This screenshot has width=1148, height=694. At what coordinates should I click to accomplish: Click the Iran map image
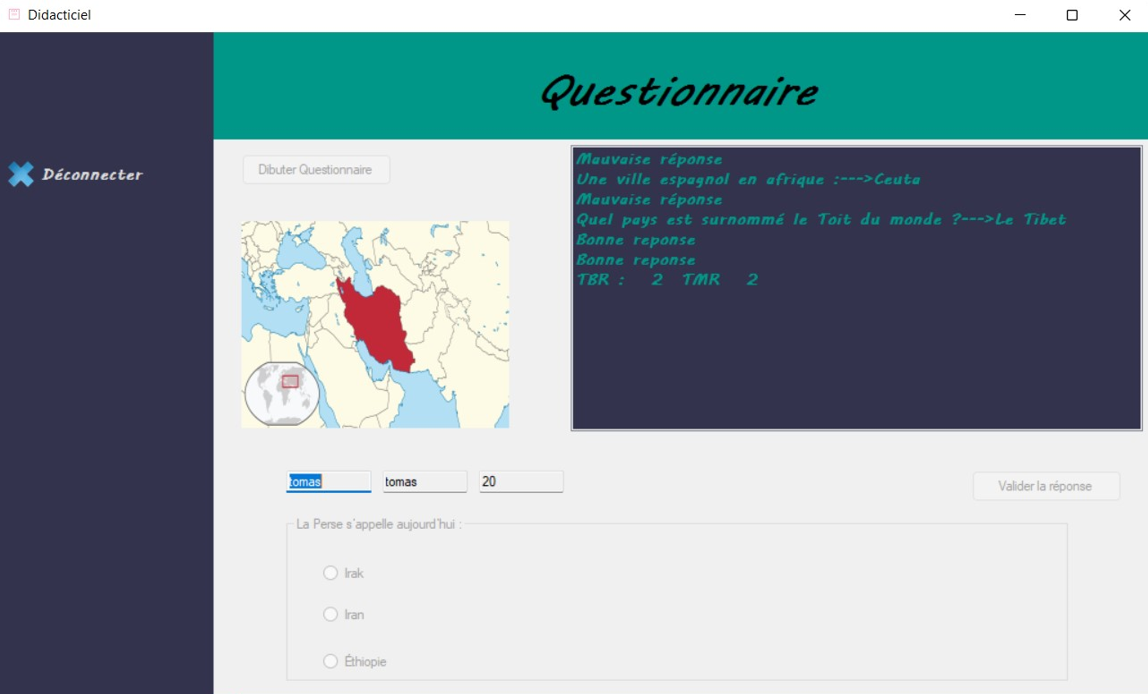pos(375,322)
